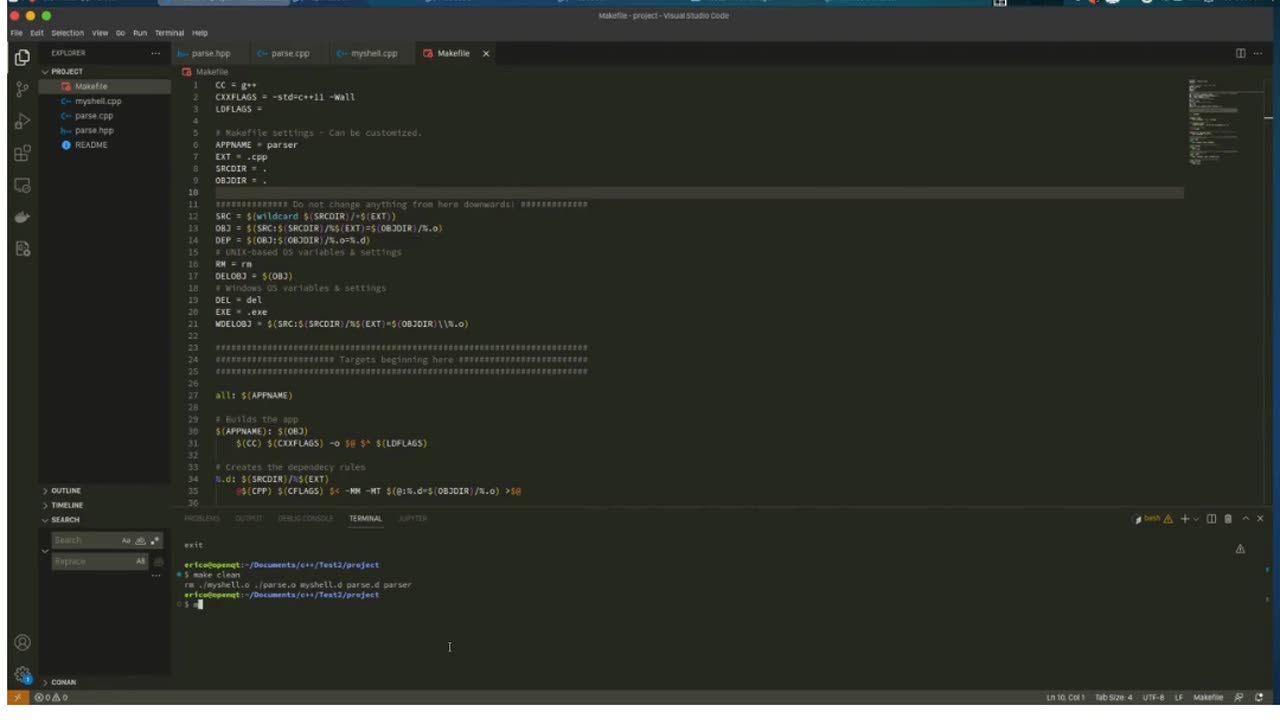Open the Explorer view in activity bar
This screenshot has height=720, width=1280.
coord(22,58)
